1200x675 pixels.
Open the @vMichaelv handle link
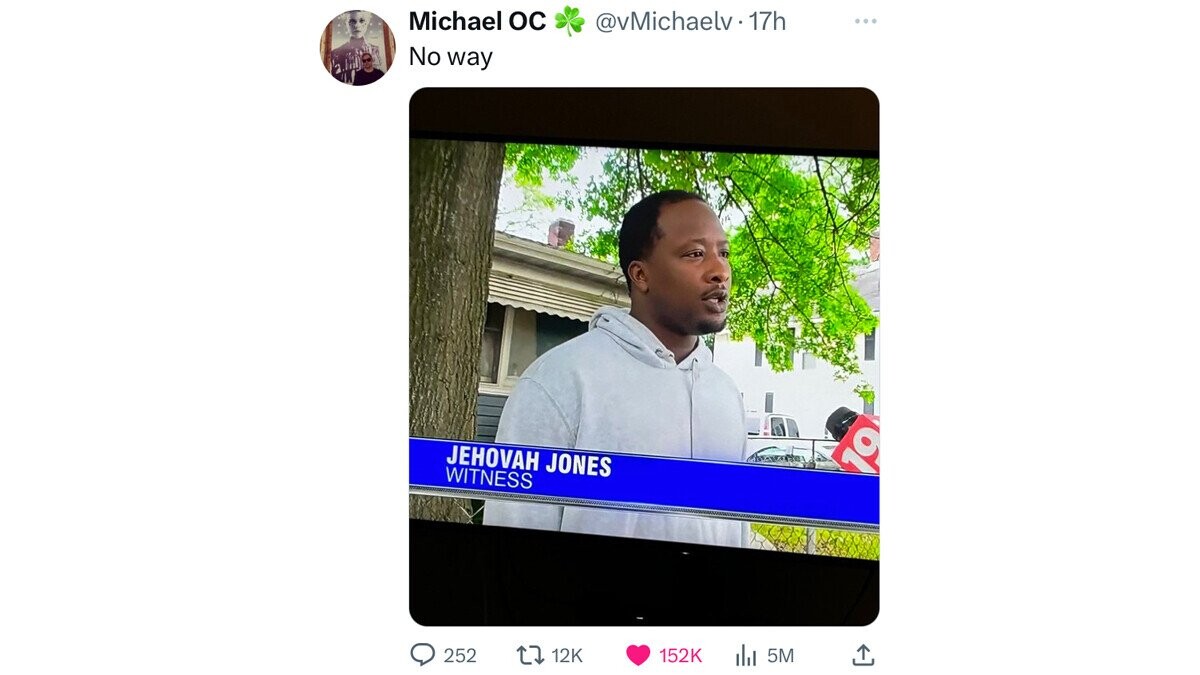(x=664, y=21)
